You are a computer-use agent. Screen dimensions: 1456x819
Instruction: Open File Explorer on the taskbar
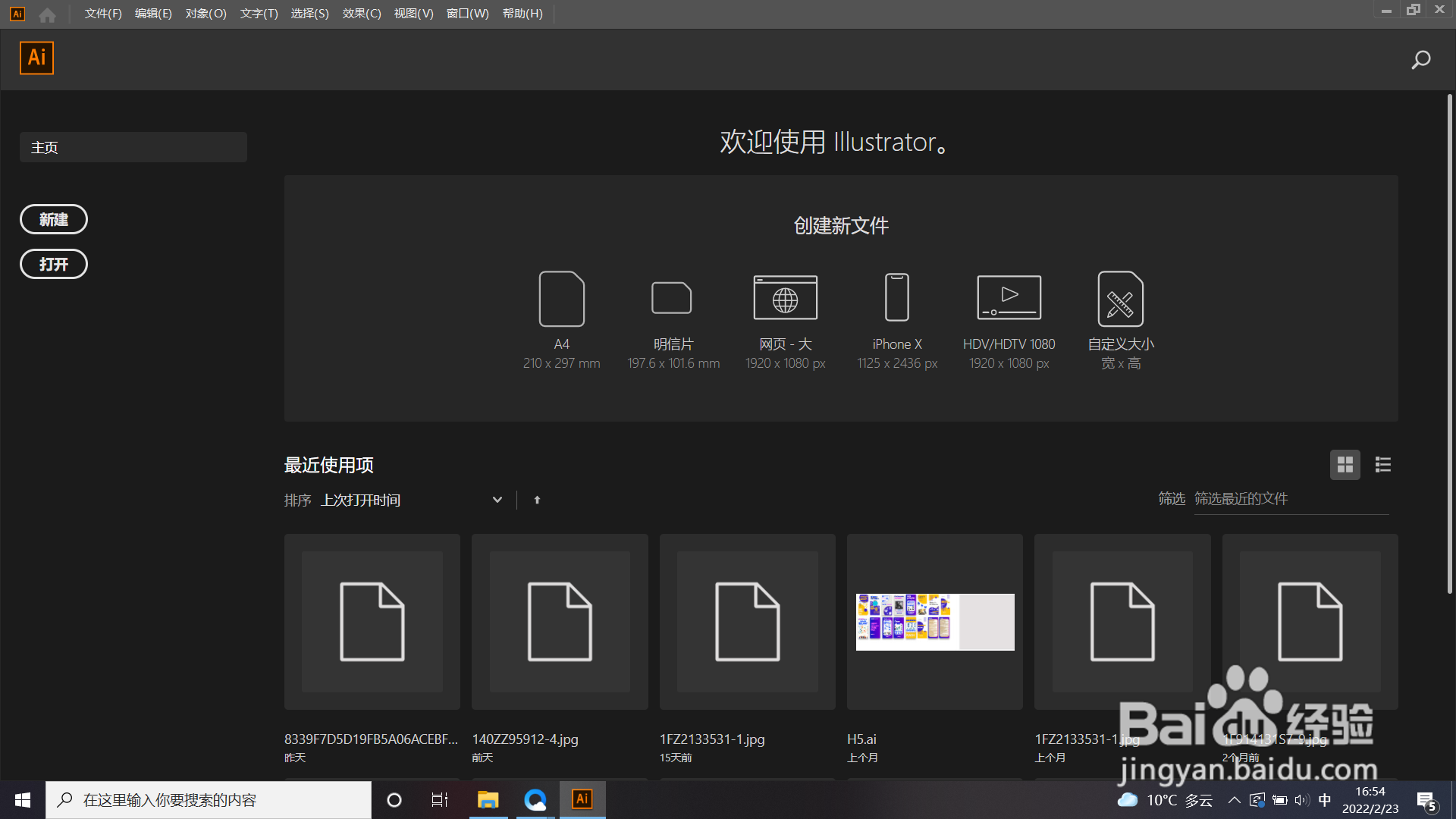coord(488,800)
